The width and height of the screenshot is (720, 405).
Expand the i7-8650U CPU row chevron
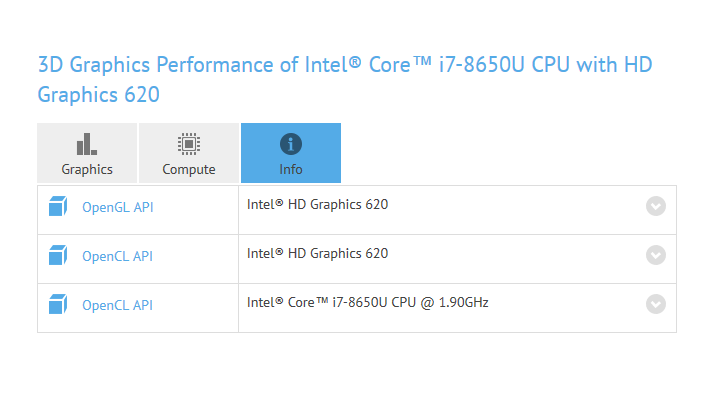tap(656, 304)
